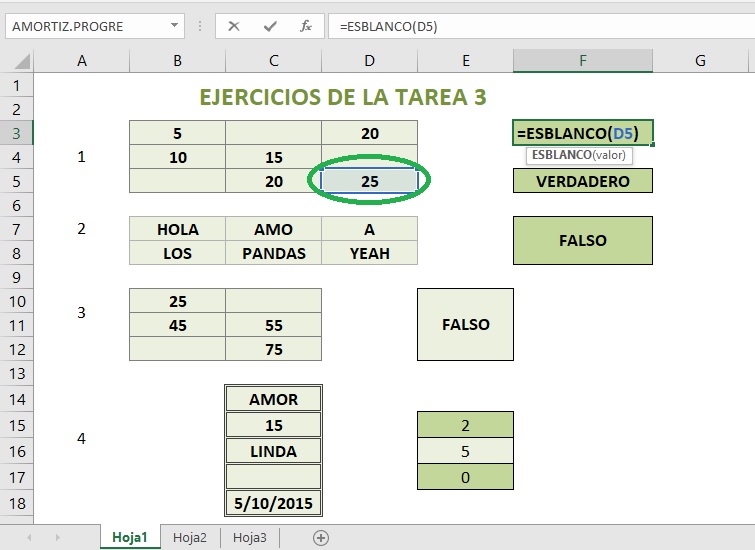Select the Hoja1 sheet tab
This screenshot has height=550, width=755.
(x=130, y=537)
